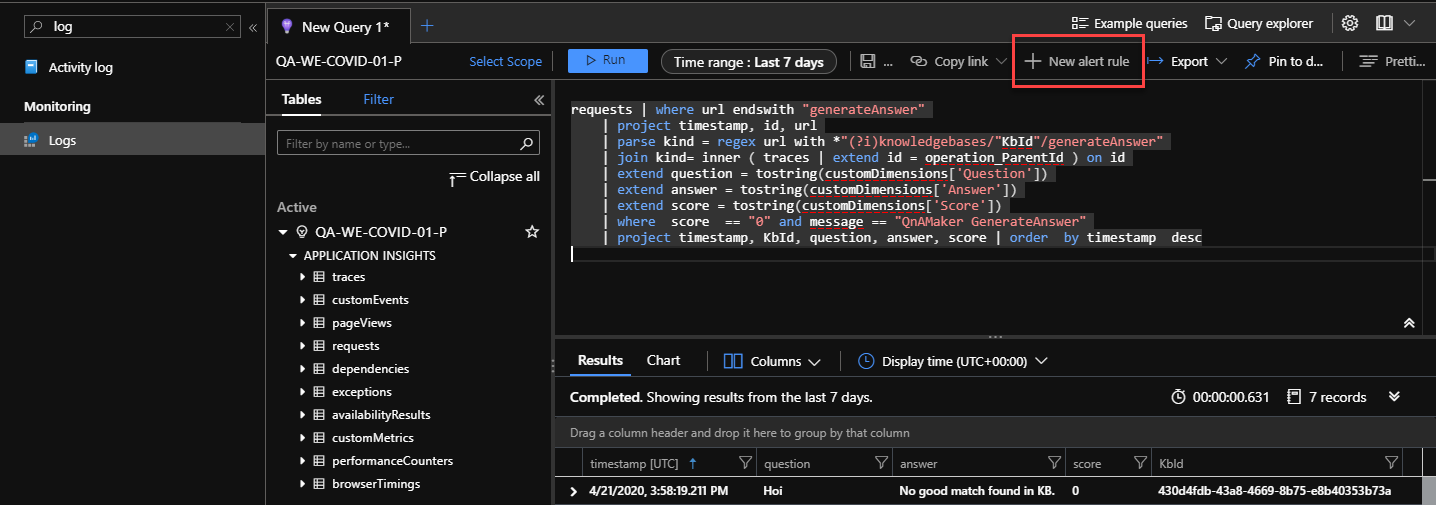Select browserTimings table
The image size is (1436, 505).
click(376, 484)
